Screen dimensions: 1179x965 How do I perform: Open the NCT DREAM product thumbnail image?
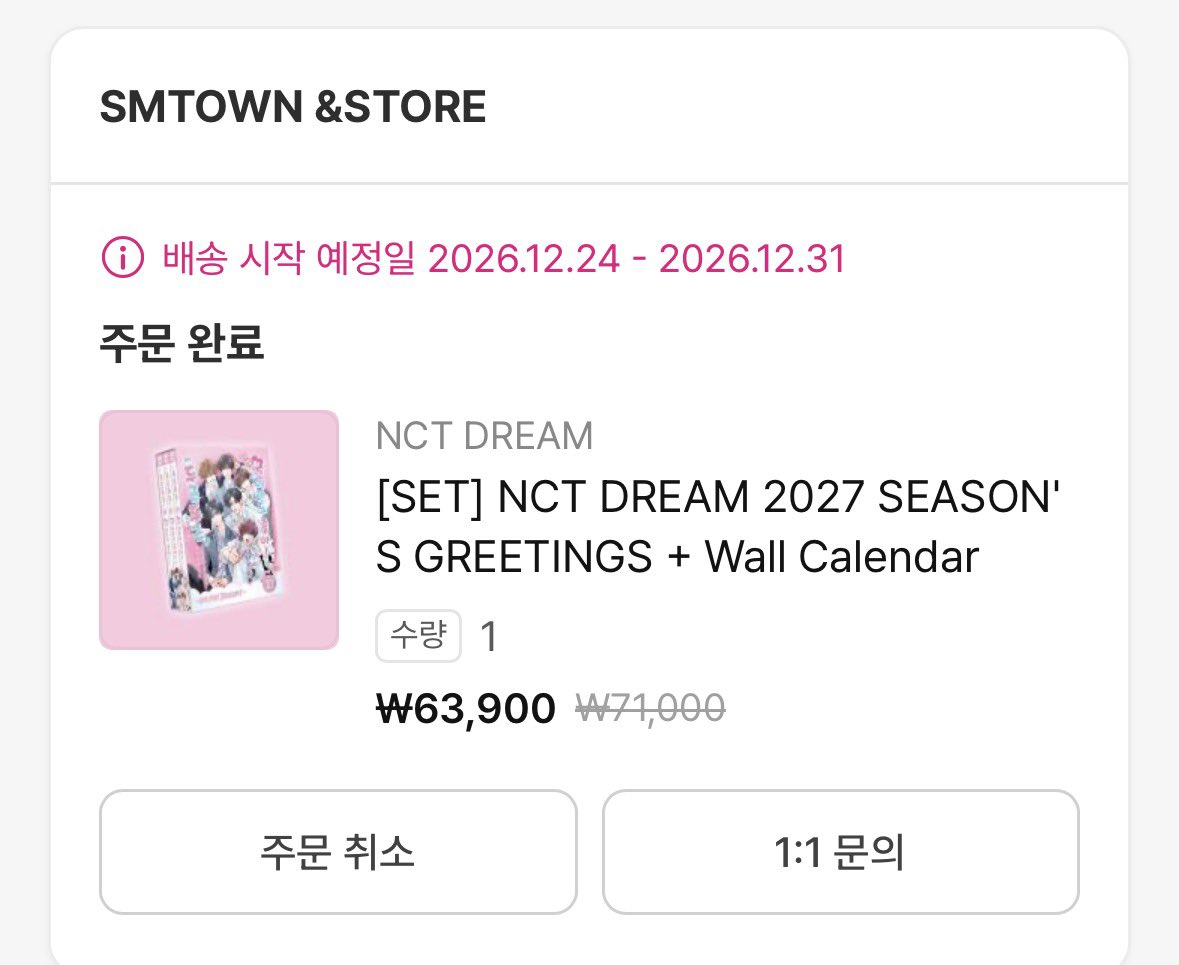tap(219, 530)
